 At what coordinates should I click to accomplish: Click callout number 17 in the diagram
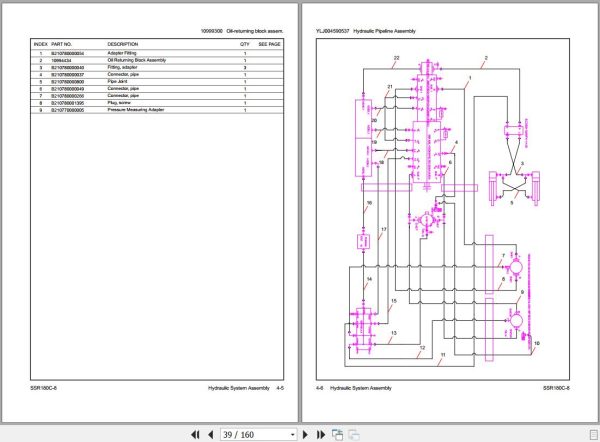[384, 230]
